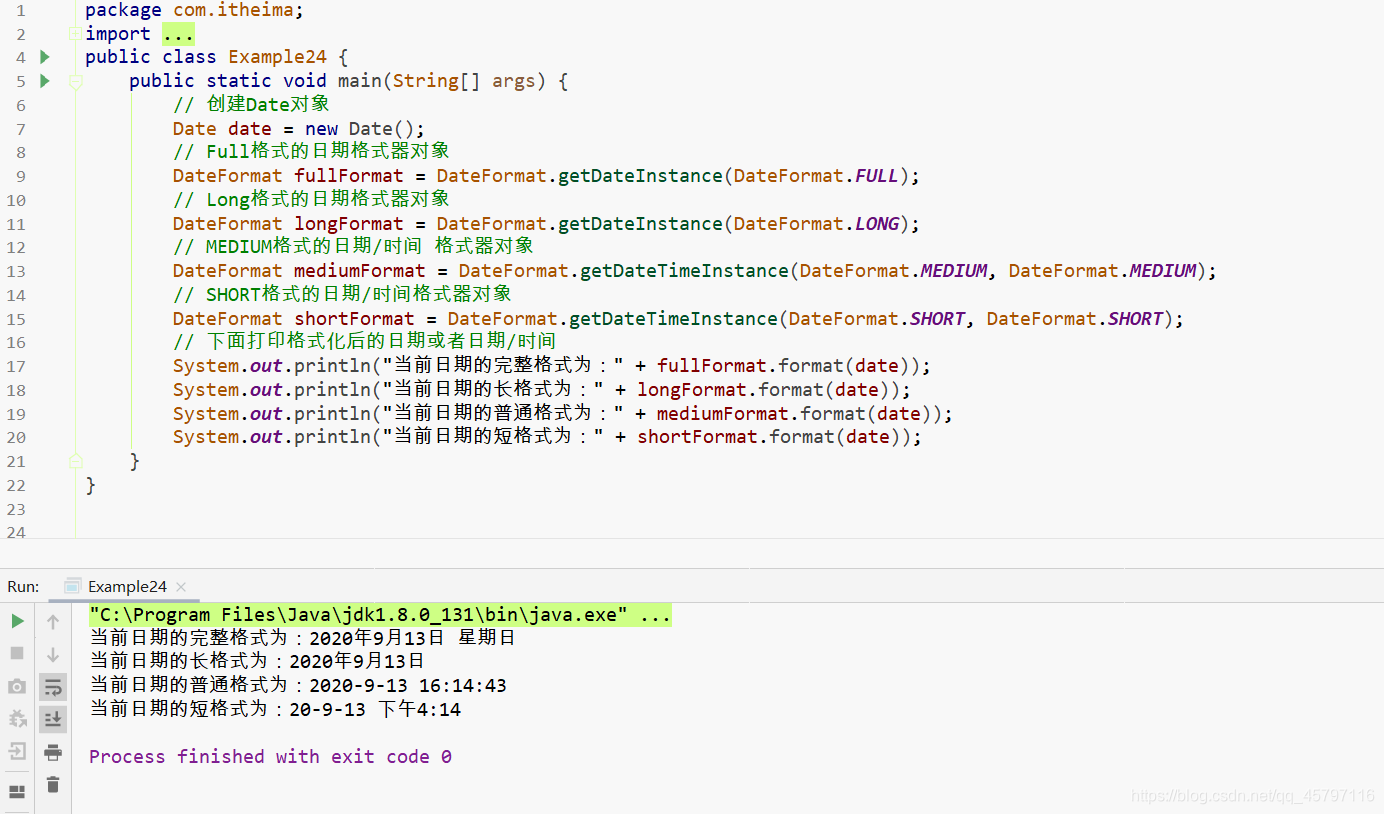This screenshot has width=1384, height=814.
Task: Click console output '2020年9月13日 星期日'
Action: coord(412,638)
